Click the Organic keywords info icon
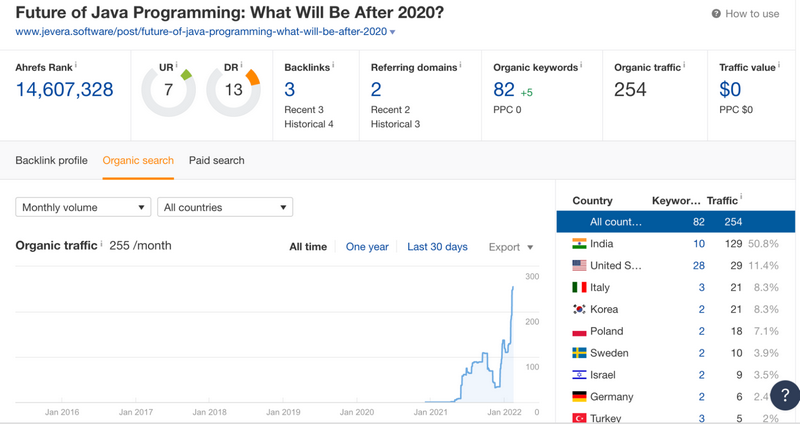 (x=581, y=64)
